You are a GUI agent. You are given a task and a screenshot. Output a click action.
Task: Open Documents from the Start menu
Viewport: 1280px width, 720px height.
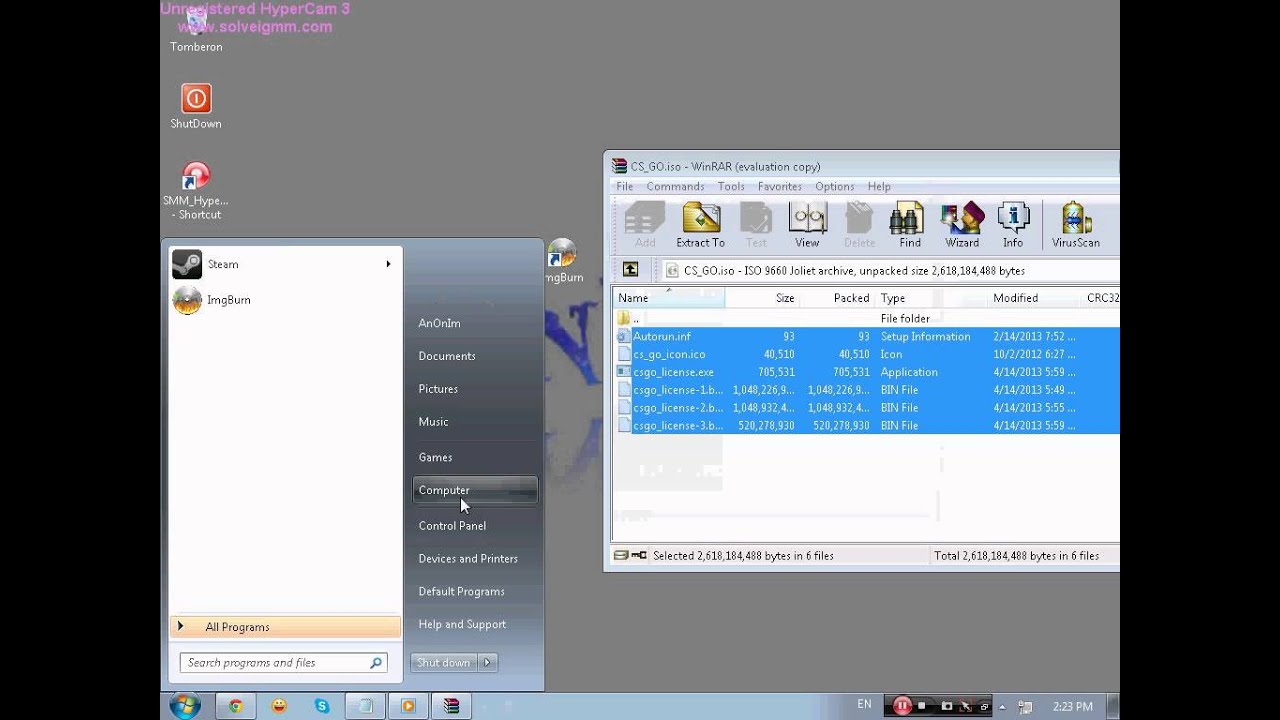447,356
